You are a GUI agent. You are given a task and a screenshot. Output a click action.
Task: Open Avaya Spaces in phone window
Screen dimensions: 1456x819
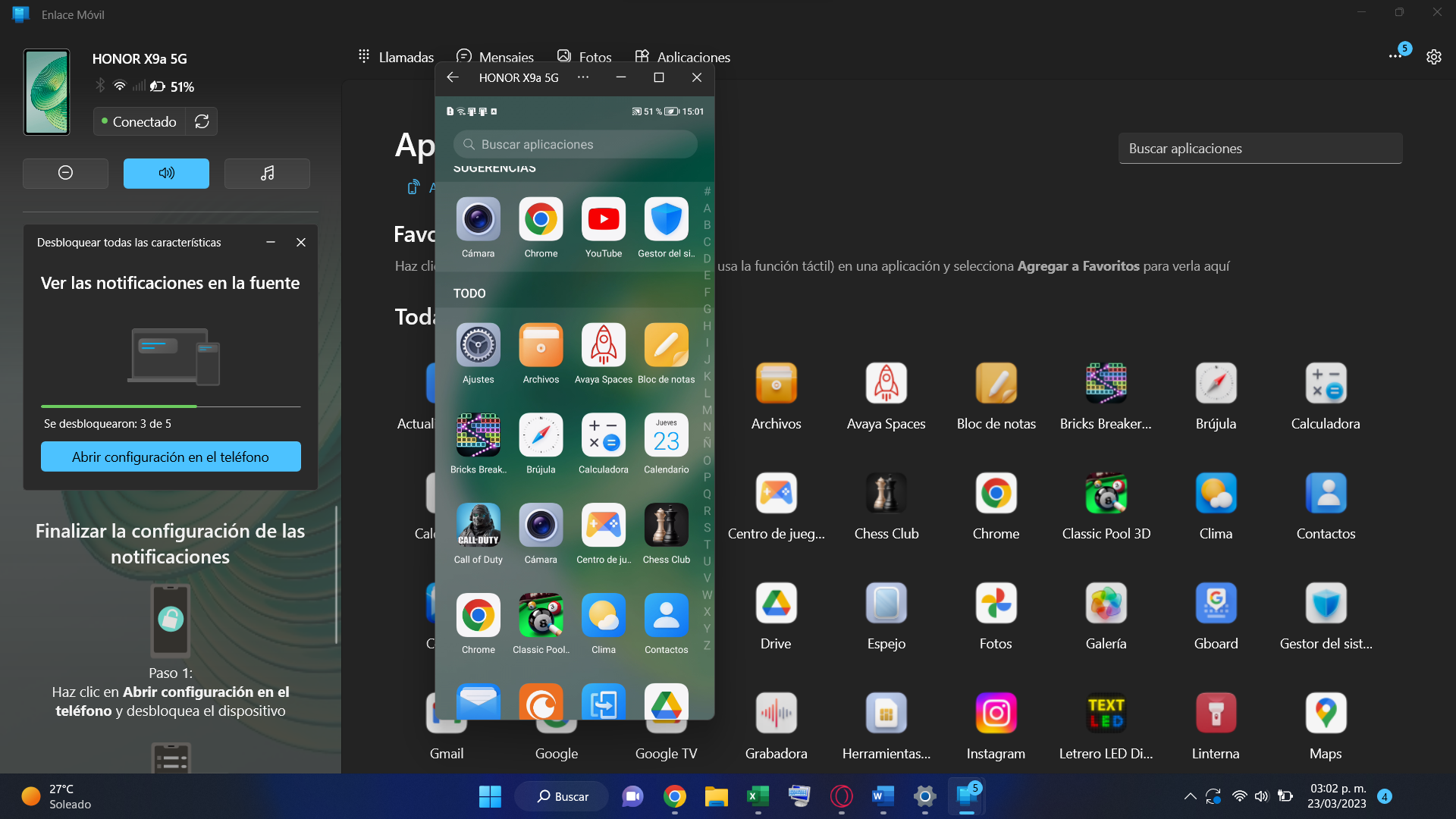(603, 346)
